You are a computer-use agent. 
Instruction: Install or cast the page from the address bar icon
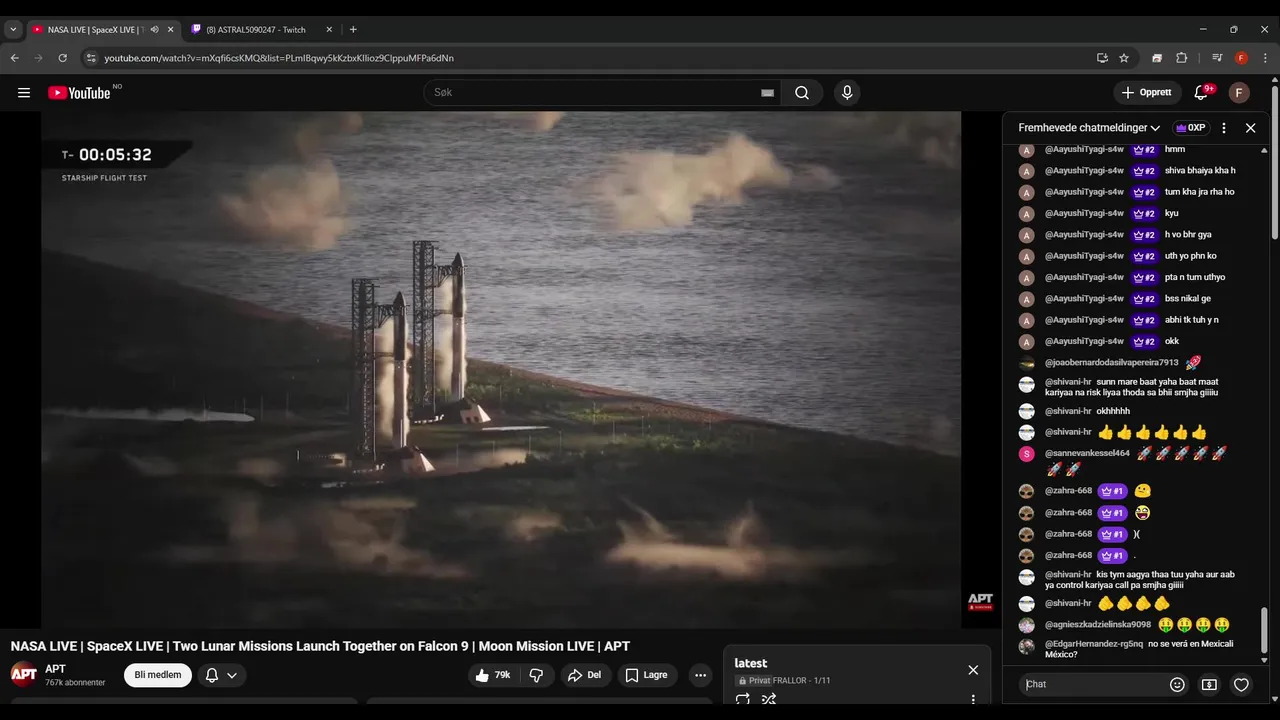1102,58
